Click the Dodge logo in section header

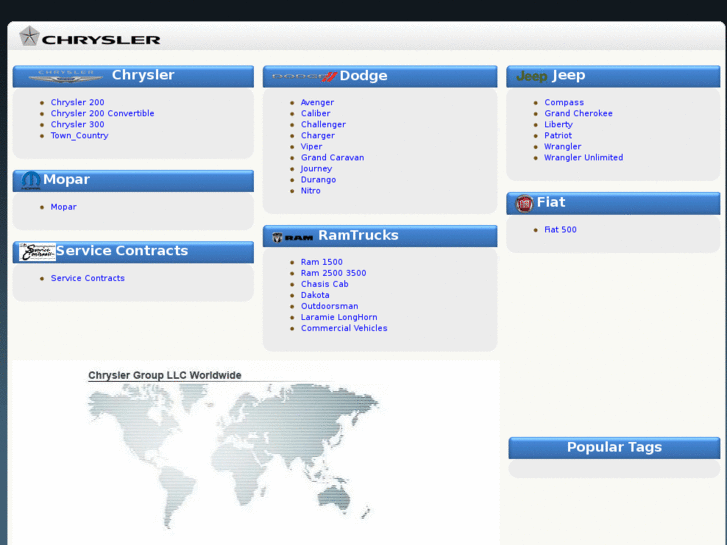[x=304, y=77]
